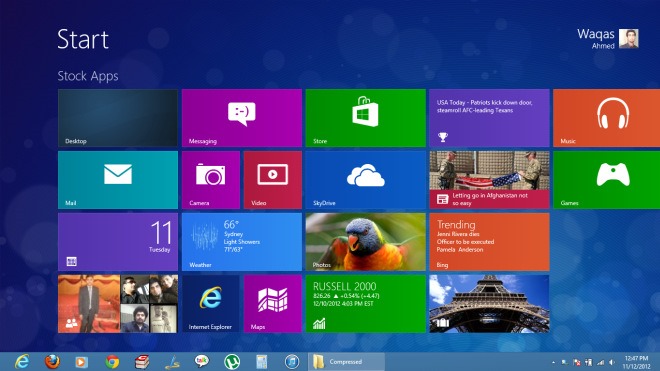The width and height of the screenshot is (660, 371).
Task: Launch the Internet Explorer tile
Action: tap(211, 304)
